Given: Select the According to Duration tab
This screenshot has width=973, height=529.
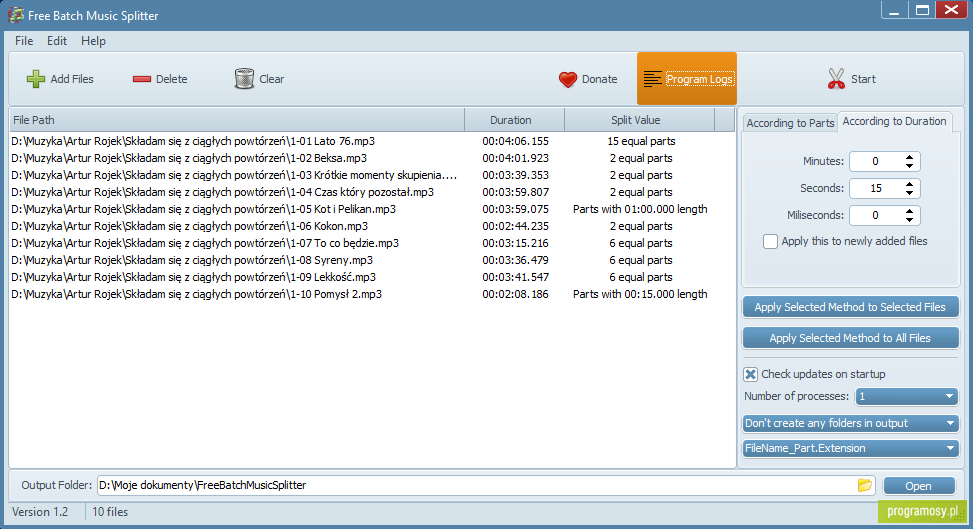Looking at the screenshot, I should (x=894, y=121).
